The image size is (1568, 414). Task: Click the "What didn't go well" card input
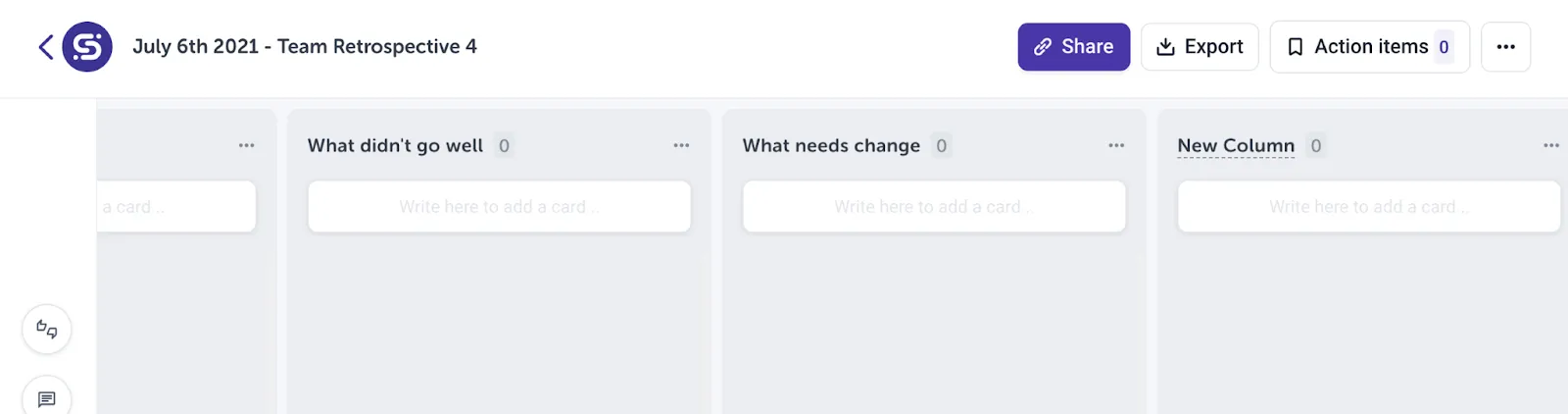499,207
